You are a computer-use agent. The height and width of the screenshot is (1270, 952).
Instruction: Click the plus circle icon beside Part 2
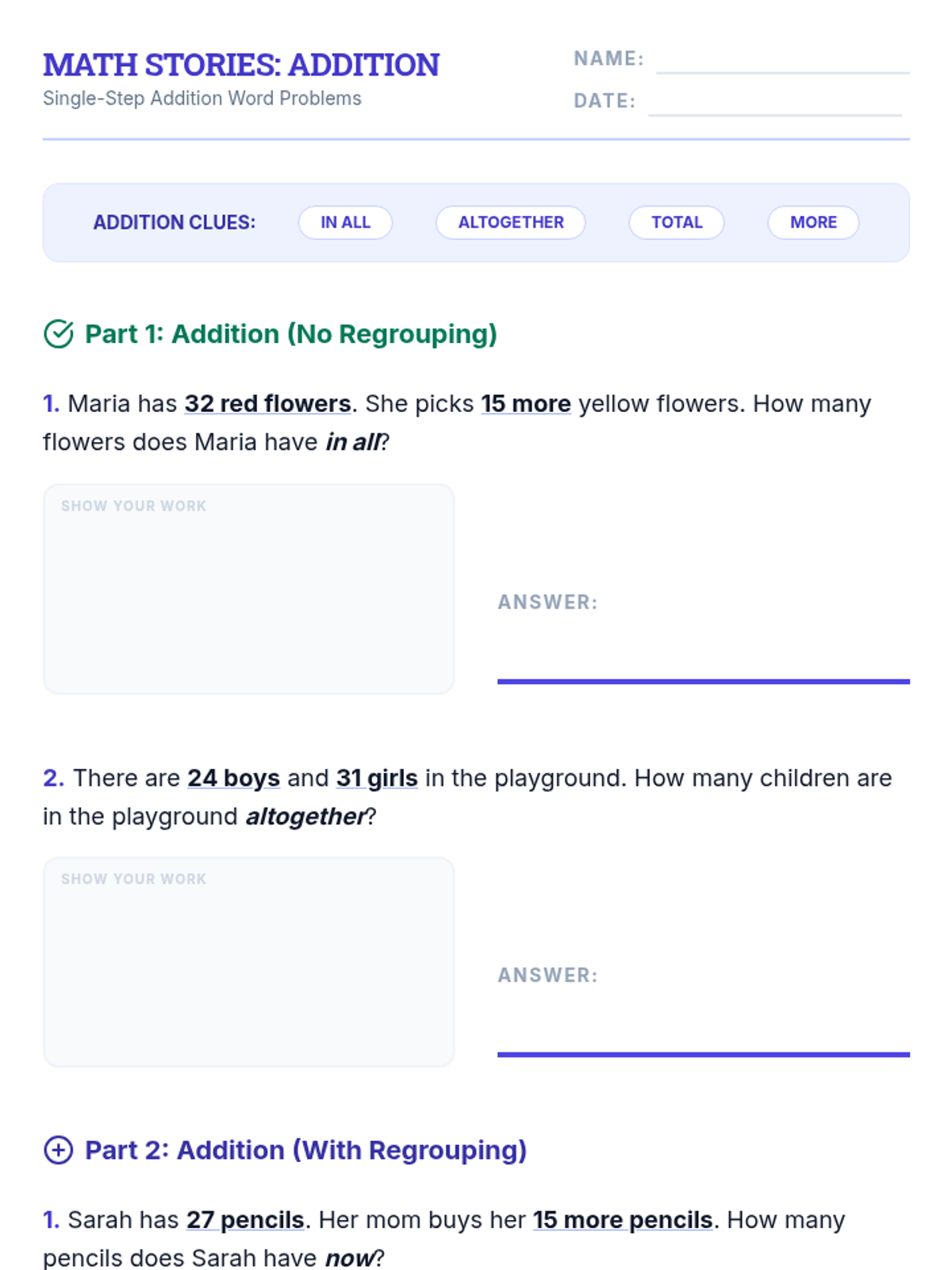pyautogui.click(x=59, y=1150)
